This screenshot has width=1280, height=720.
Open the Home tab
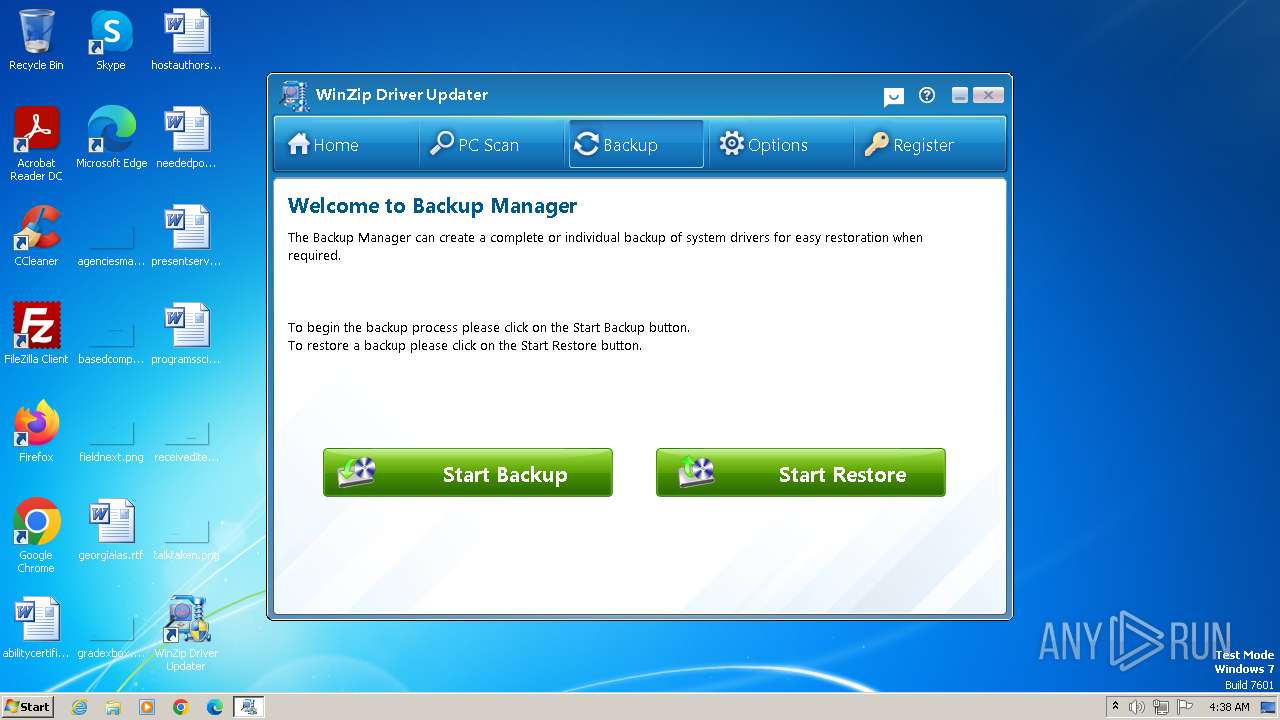pos(346,144)
